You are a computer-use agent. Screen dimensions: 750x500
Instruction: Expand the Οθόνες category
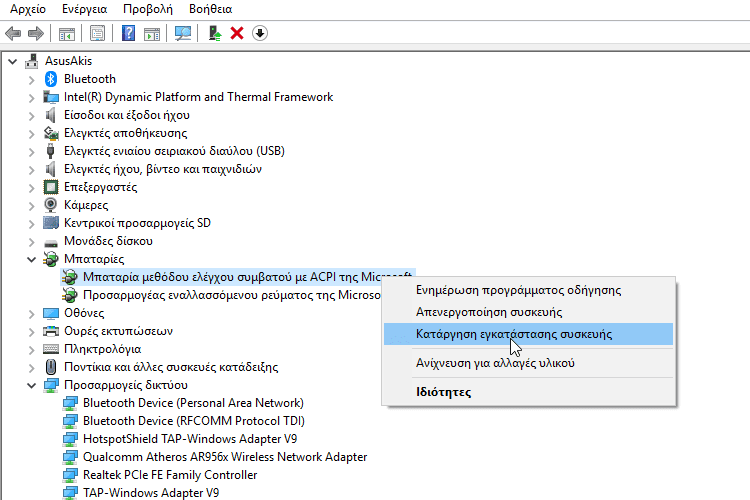coord(32,314)
